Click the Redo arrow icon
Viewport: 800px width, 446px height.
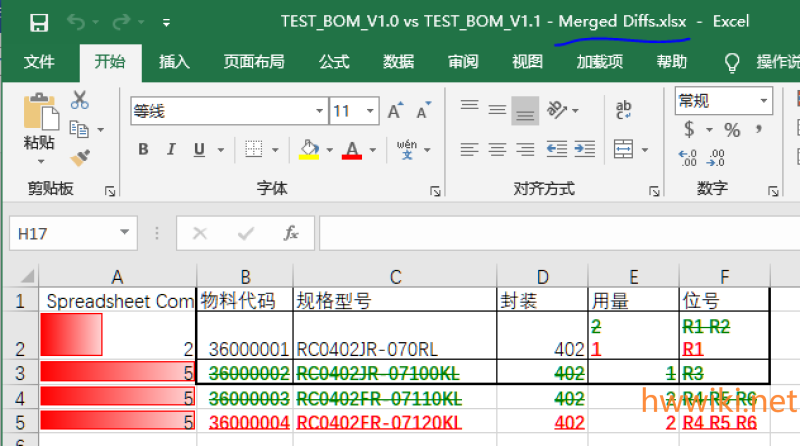coord(121,22)
